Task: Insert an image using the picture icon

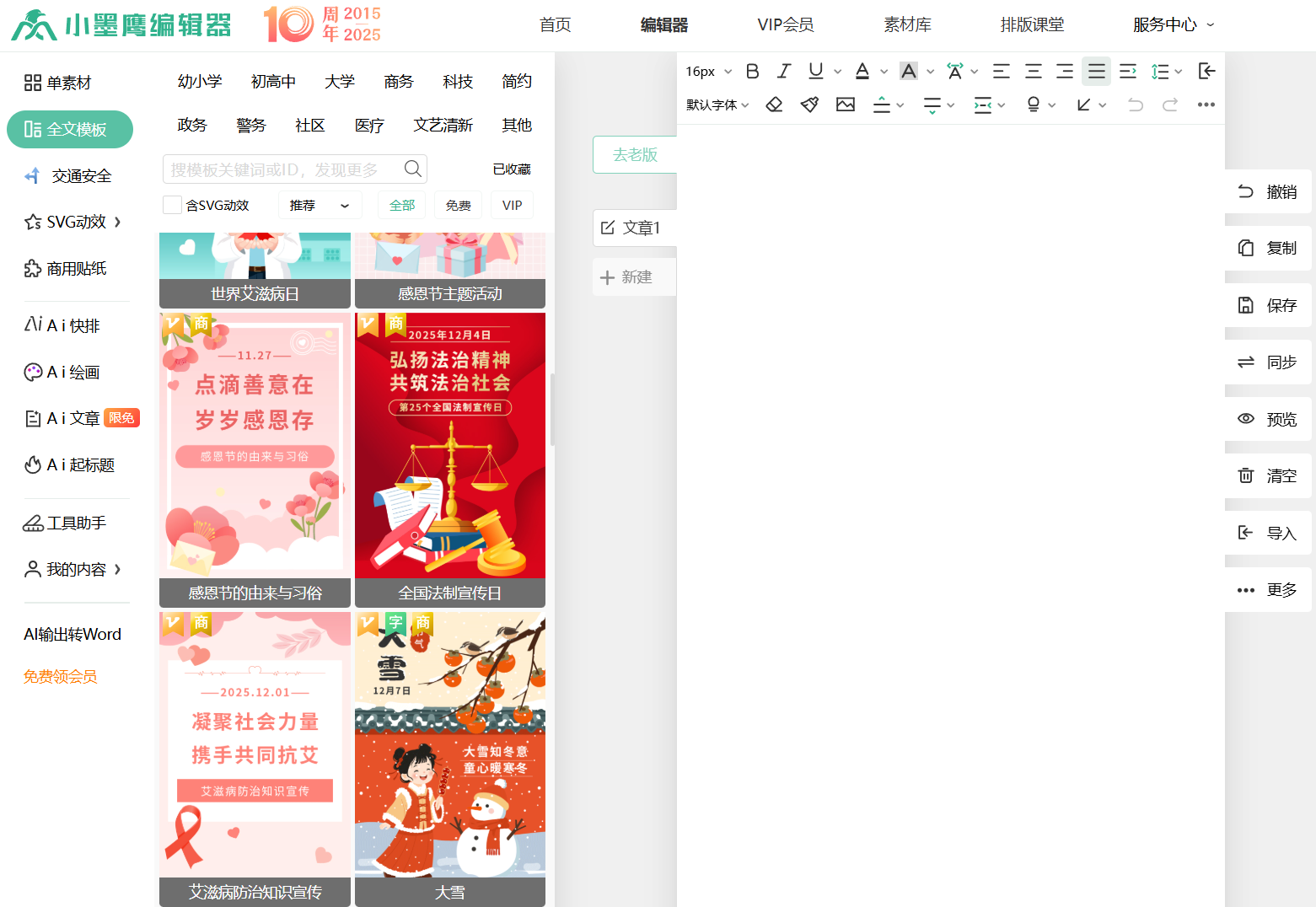Action: pos(846,105)
